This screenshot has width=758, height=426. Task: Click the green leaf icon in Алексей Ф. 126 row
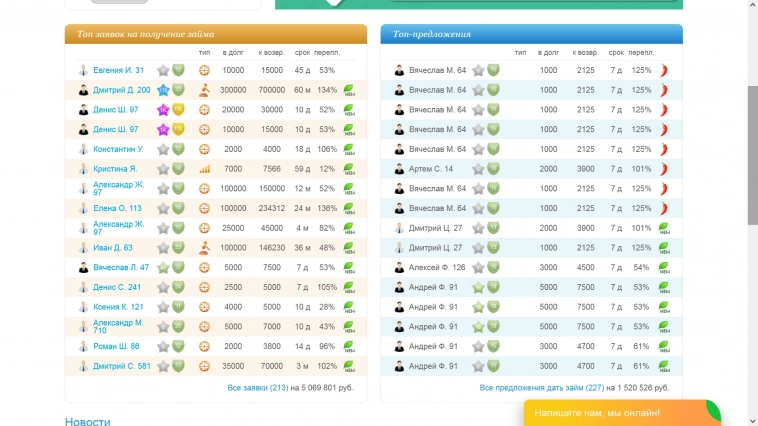pos(663,268)
